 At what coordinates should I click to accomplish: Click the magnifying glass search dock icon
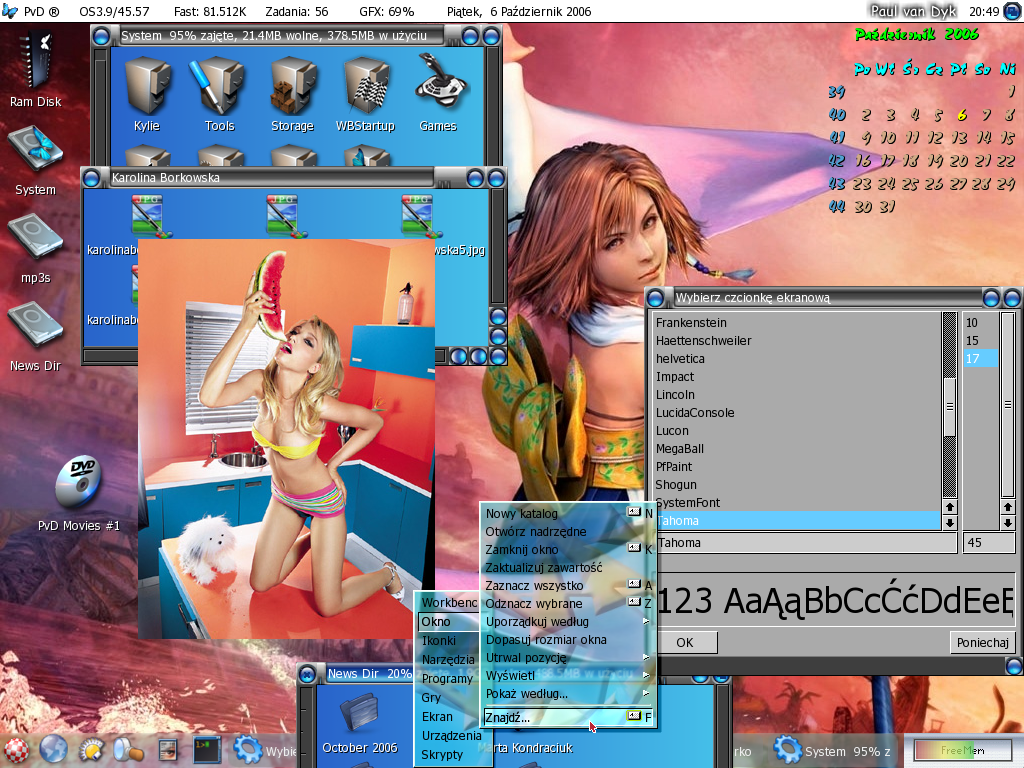(129, 750)
